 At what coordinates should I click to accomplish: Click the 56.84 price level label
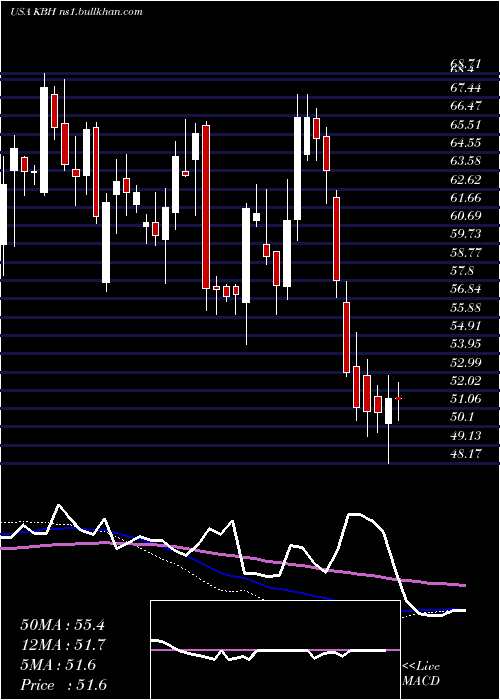click(465, 289)
